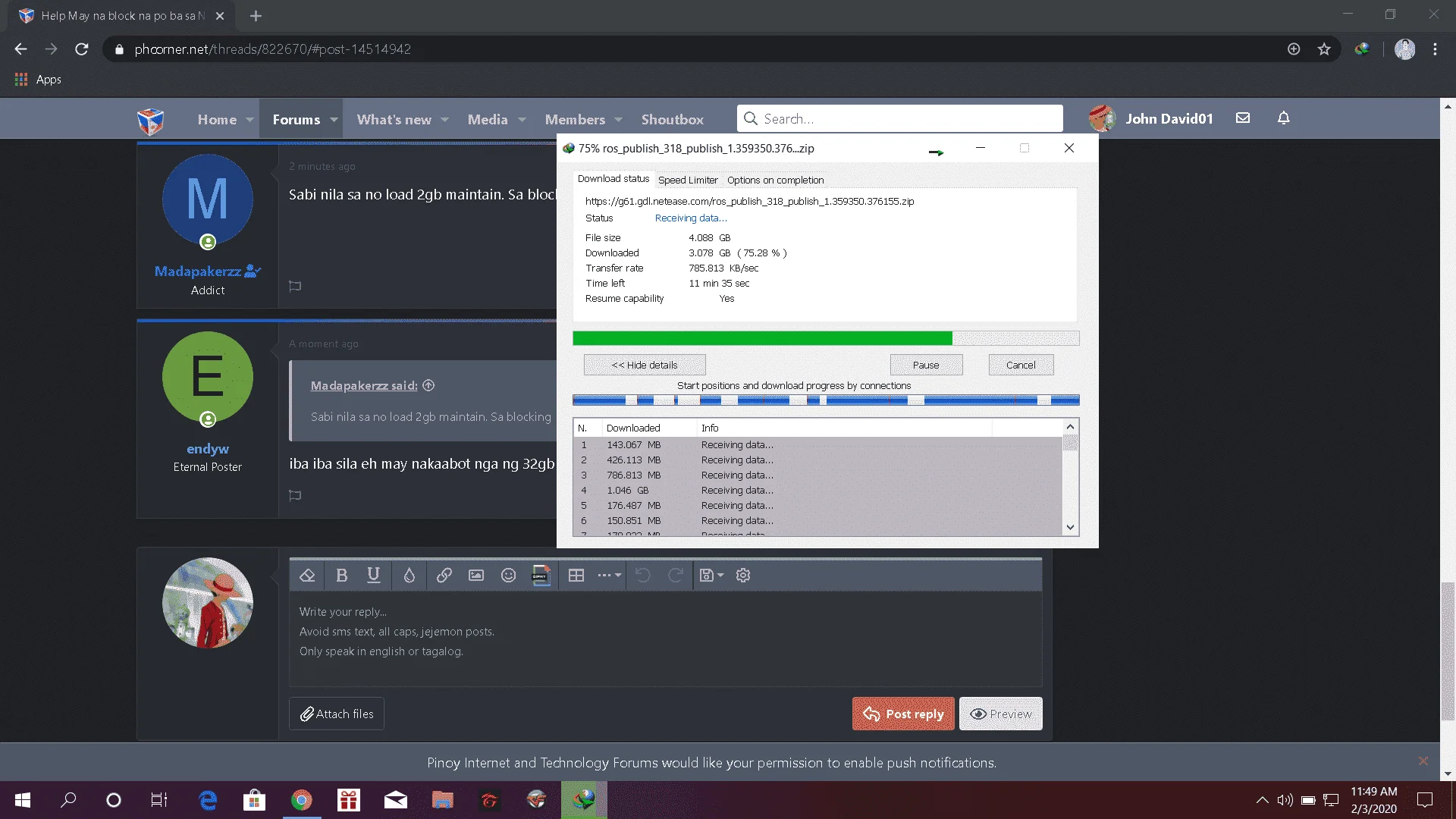Click the eraser remove formatting icon
The image size is (1456, 819).
(307, 575)
